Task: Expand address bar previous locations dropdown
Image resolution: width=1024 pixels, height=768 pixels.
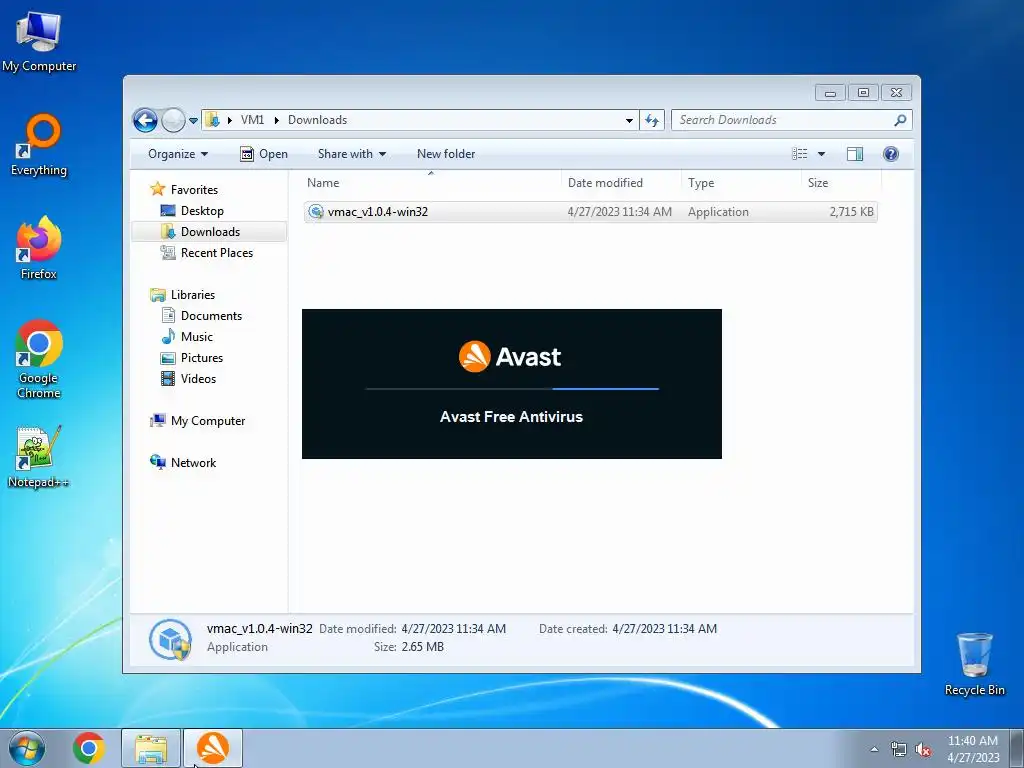Action: (629, 120)
